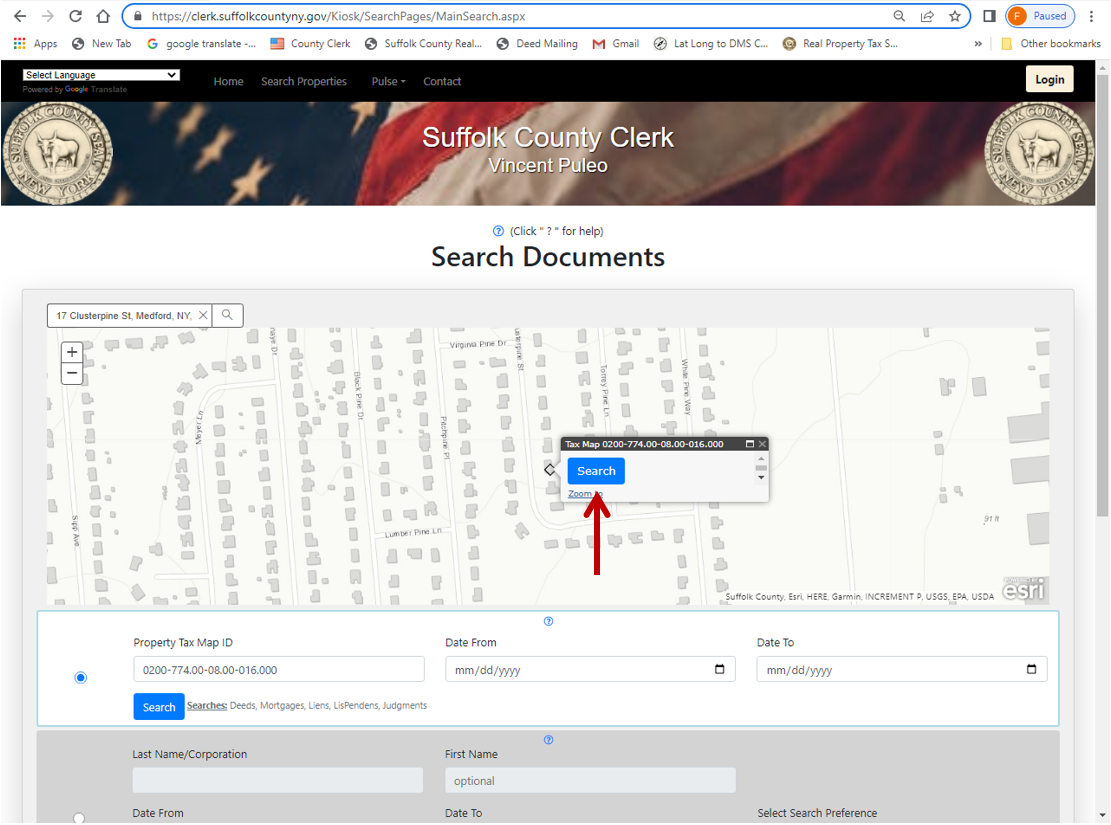Clear the map address with the X icon
Image resolution: width=1111 pixels, height=825 pixels.
click(203, 315)
